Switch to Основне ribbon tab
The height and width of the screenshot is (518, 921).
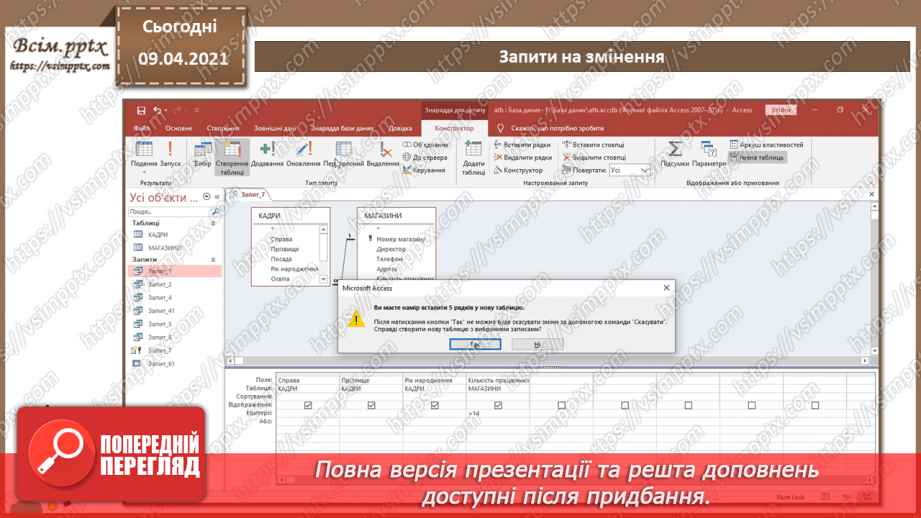179,128
